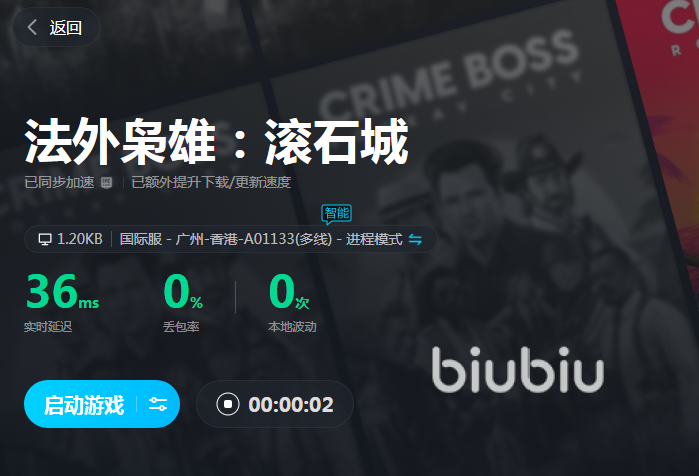Go back using the 返回 label

point(66,28)
